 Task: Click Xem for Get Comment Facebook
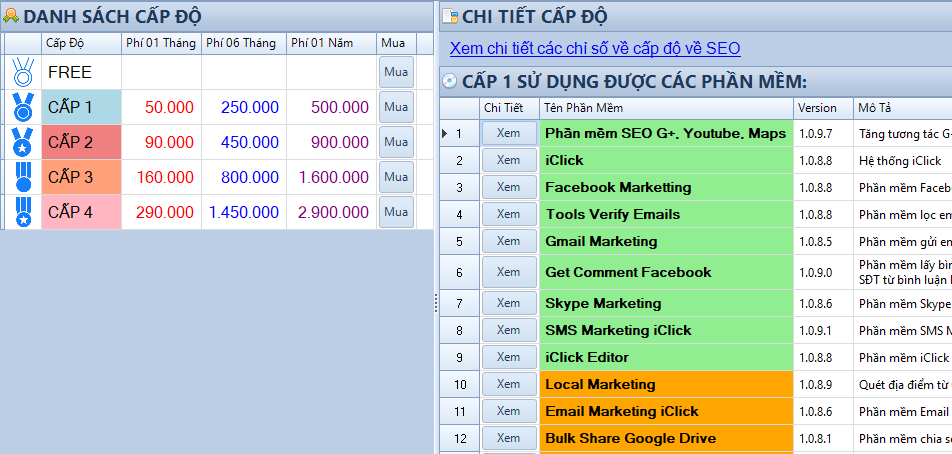click(x=509, y=272)
